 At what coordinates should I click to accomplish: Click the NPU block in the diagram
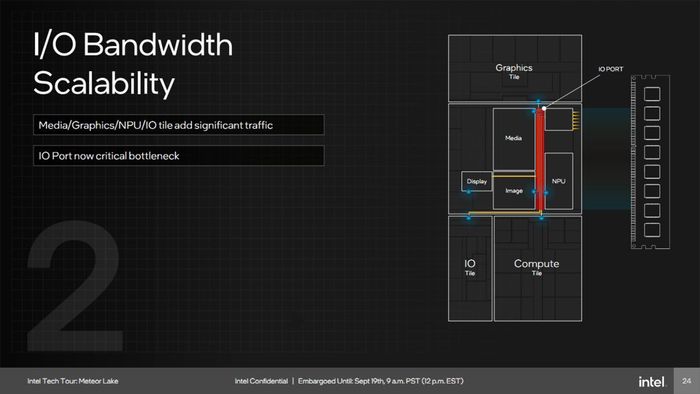point(559,181)
